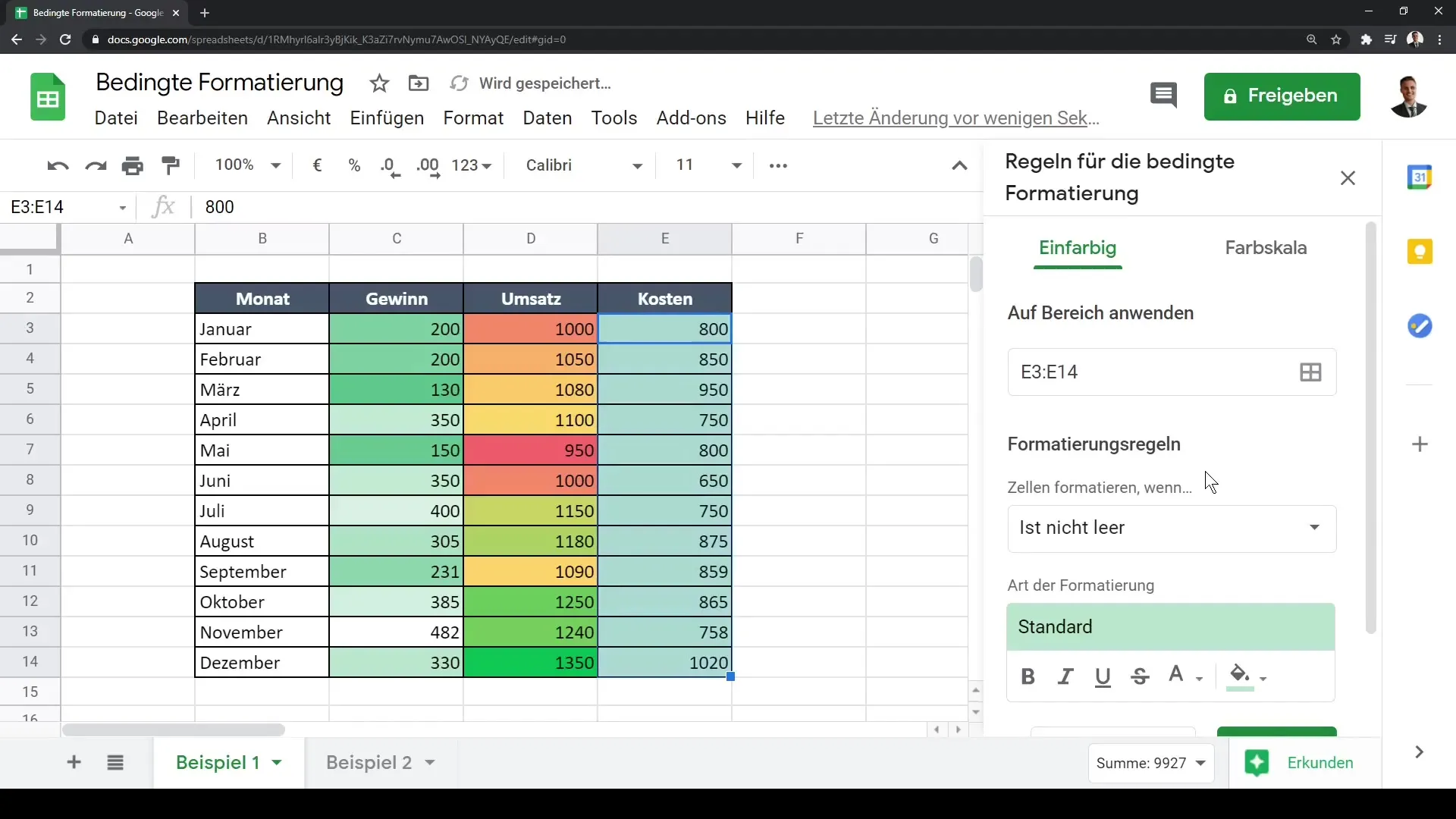The width and height of the screenshot is (1456, 819).
Task: Toggle strikethrough in formatting style
Action: [x=1140, y=676]
